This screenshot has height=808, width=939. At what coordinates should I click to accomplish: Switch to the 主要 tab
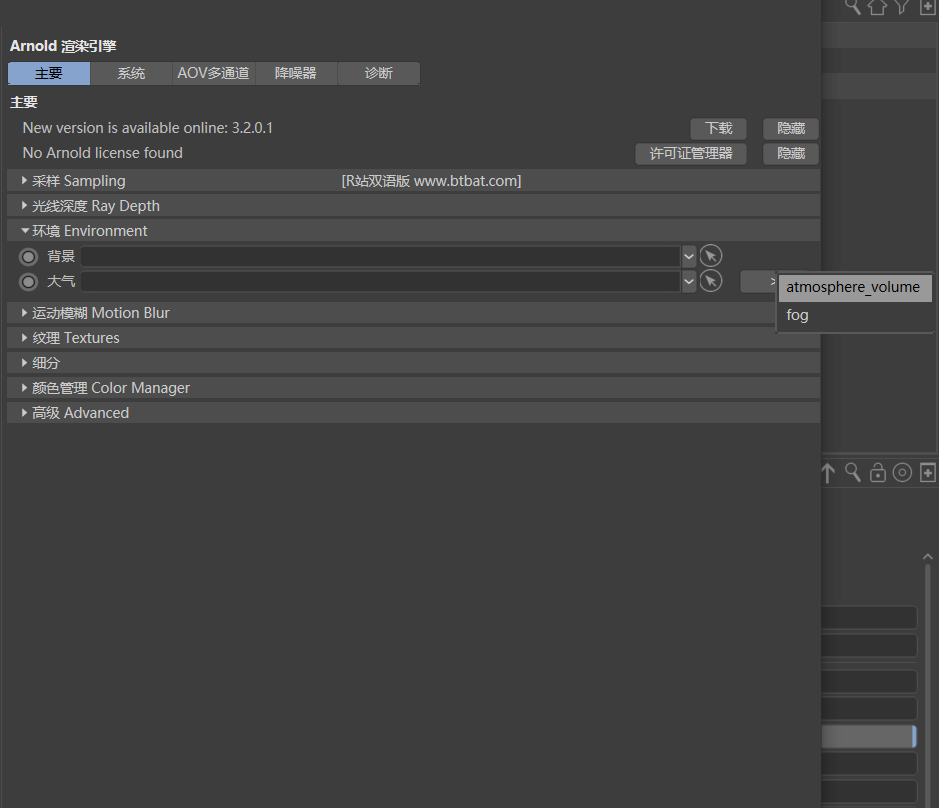click(49, 73)
